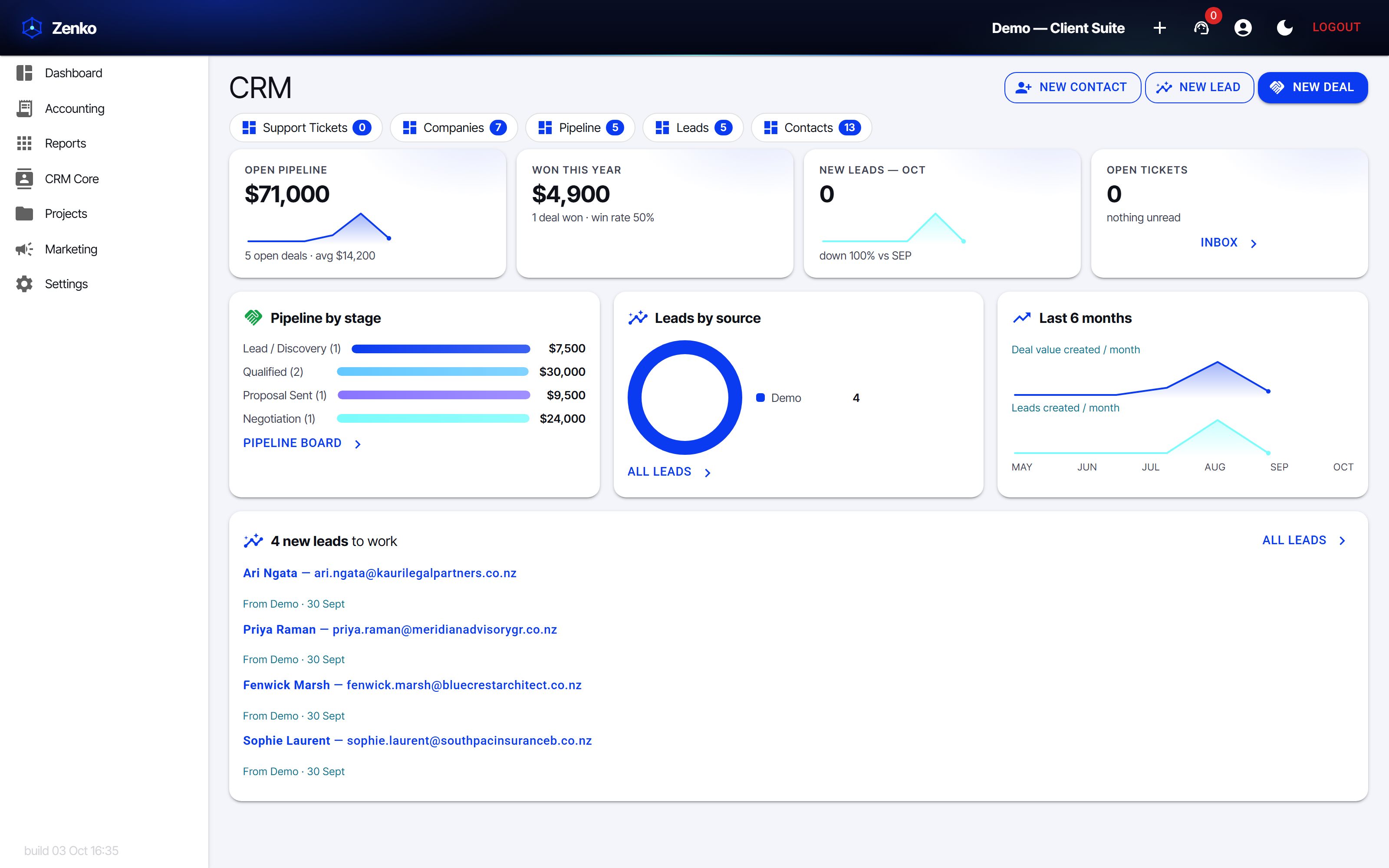Image resolution: width=1389 pixels, height=868 pixels.
Task: Click the Negotiation pipeline stage bar
Action: coord(433,419)
